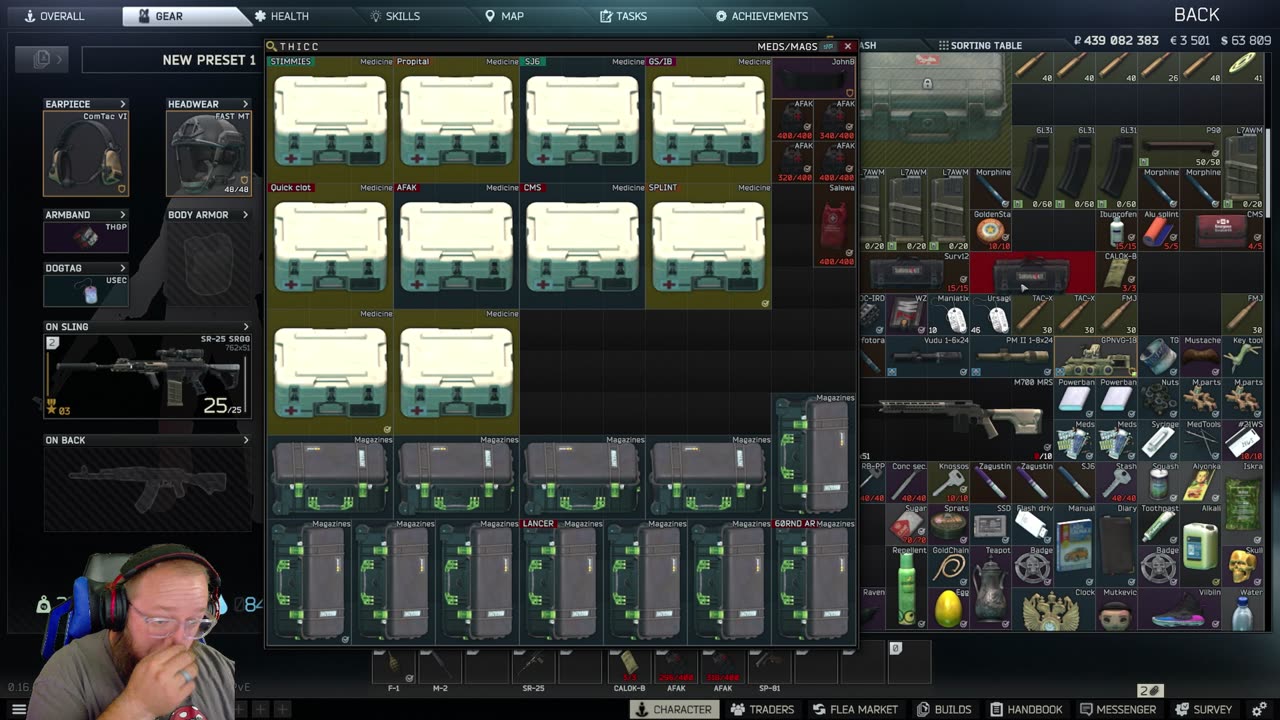Open the settings gear in bottom bar
Screen dimensions: 1280x720
[x=1259, y=709]
